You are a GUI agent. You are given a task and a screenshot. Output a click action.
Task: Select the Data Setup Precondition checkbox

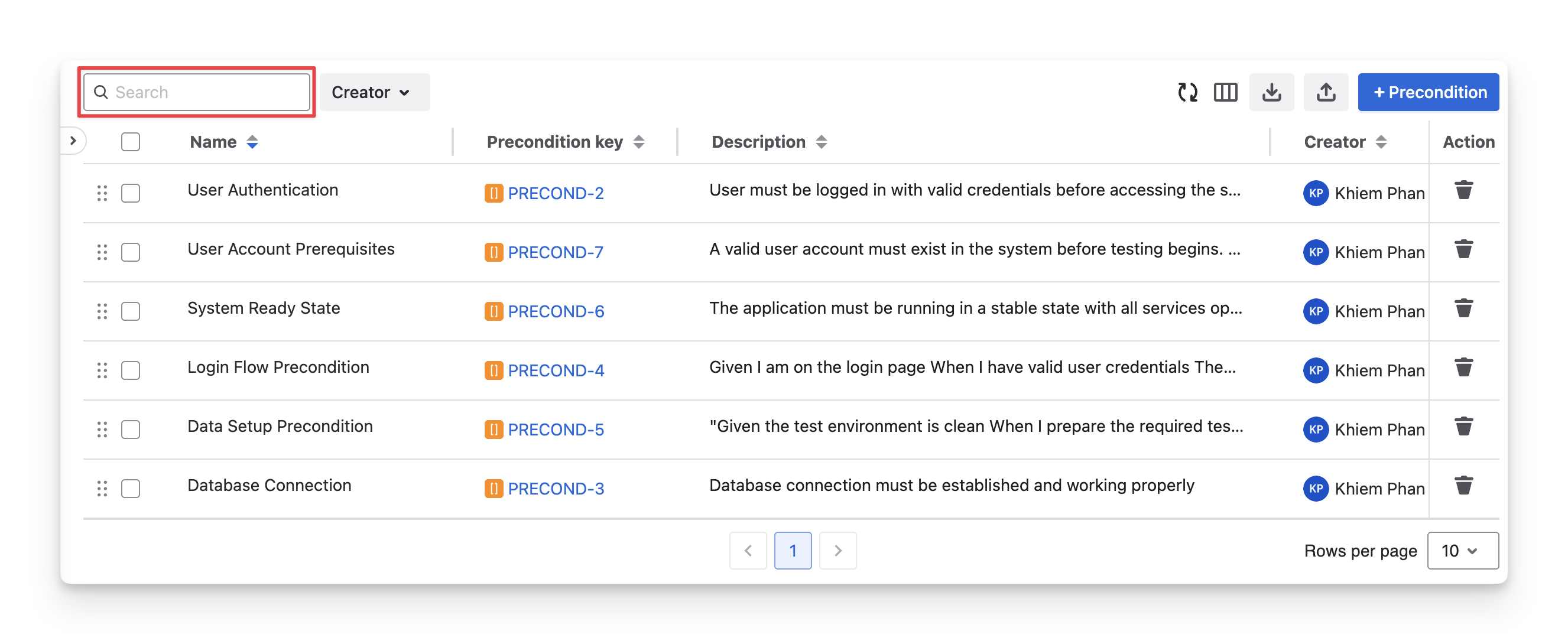(x=130, y=429)
